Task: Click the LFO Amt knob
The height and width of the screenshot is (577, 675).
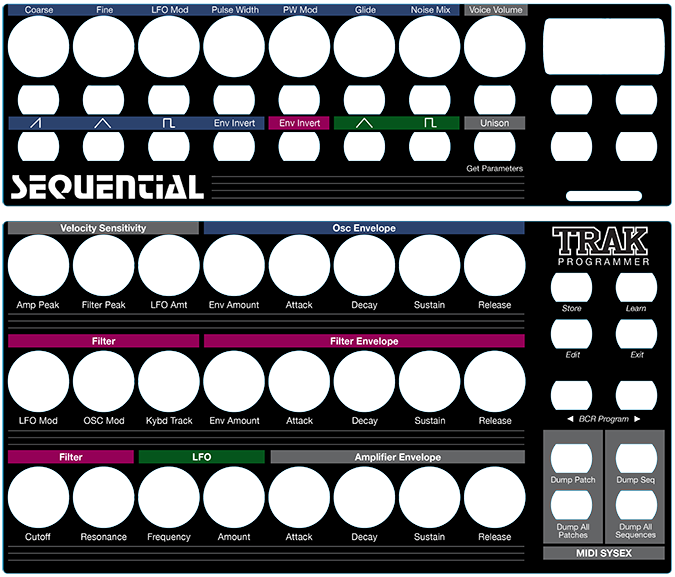Action: click(x=169, y=265)
